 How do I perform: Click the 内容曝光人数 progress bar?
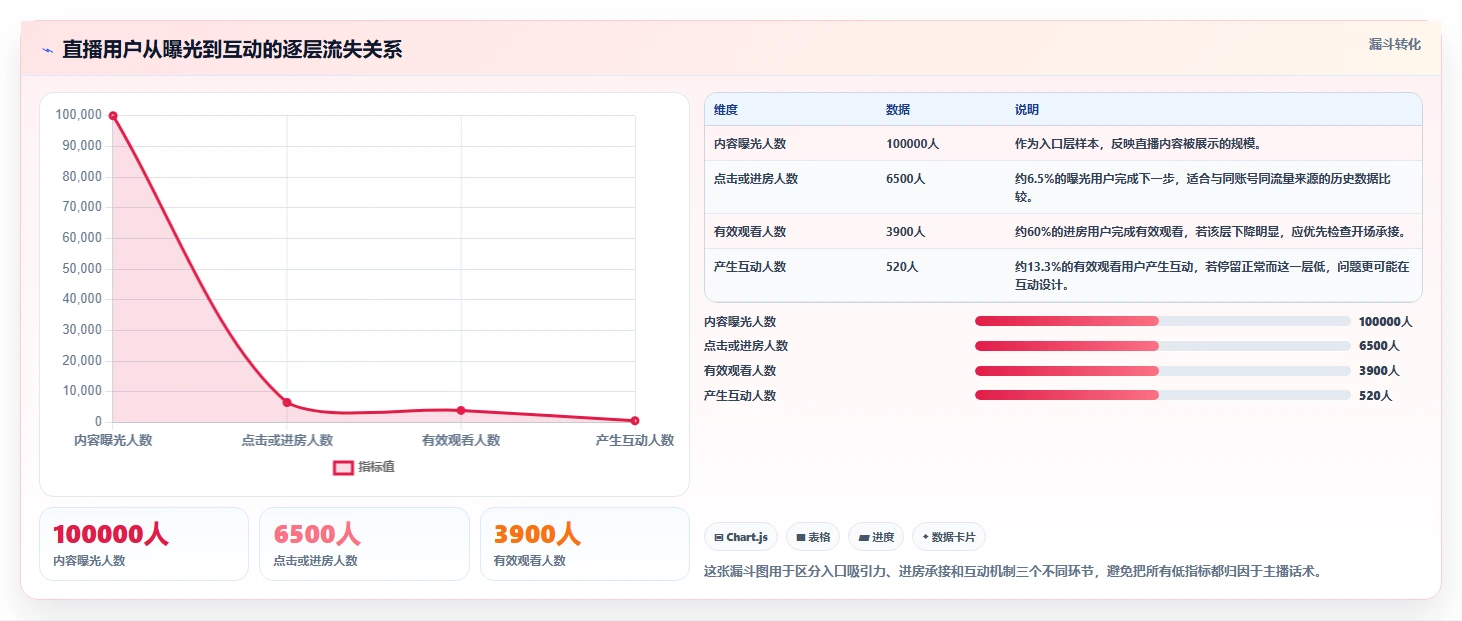click(x=1163, y=321)
